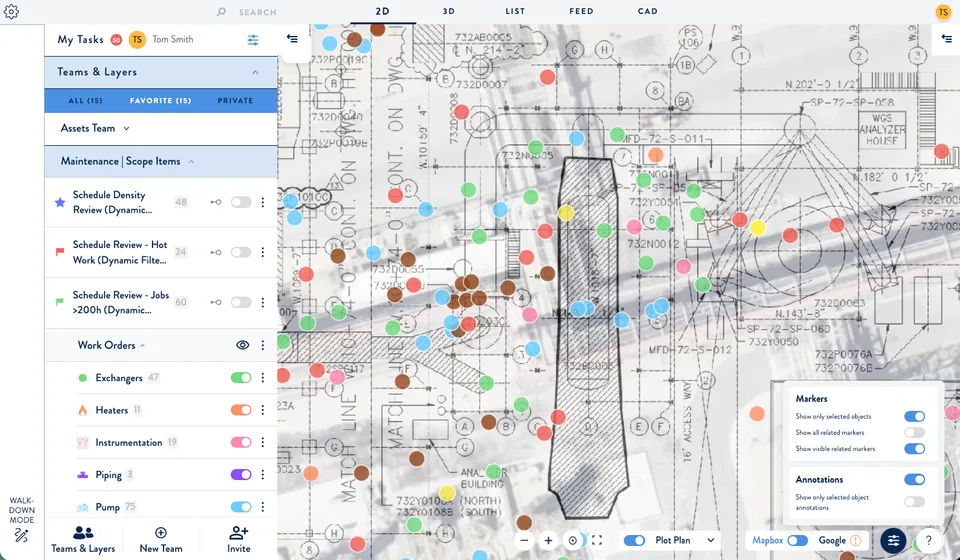Screen dimensions: 960x560
Task: Collapse the left panel using the arrow icon
Action: pyautogui.click(x=293, y=39)
